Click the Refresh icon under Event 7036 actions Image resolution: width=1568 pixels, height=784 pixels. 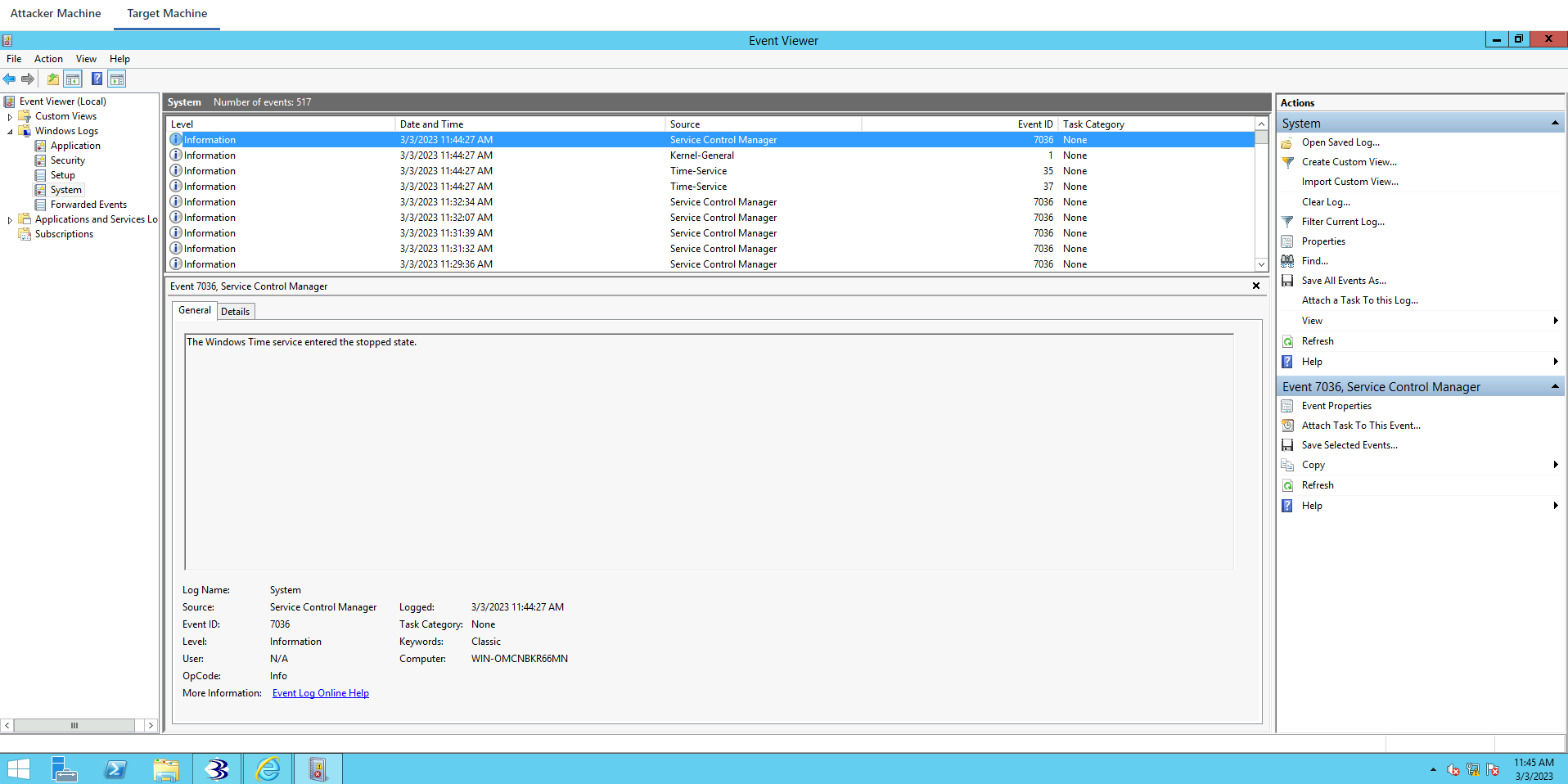1287,485
